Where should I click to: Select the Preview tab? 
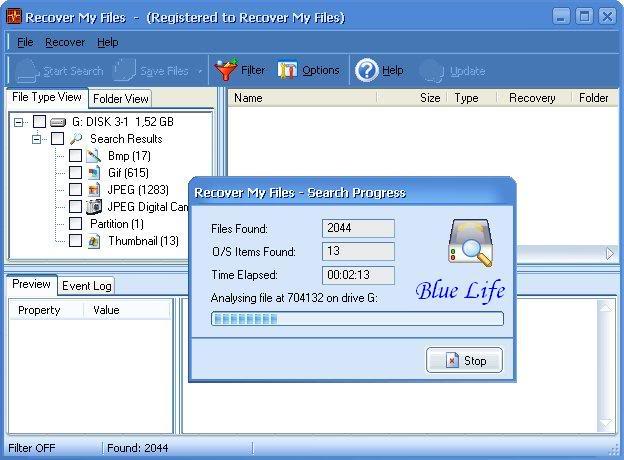(x=31, y=284)
